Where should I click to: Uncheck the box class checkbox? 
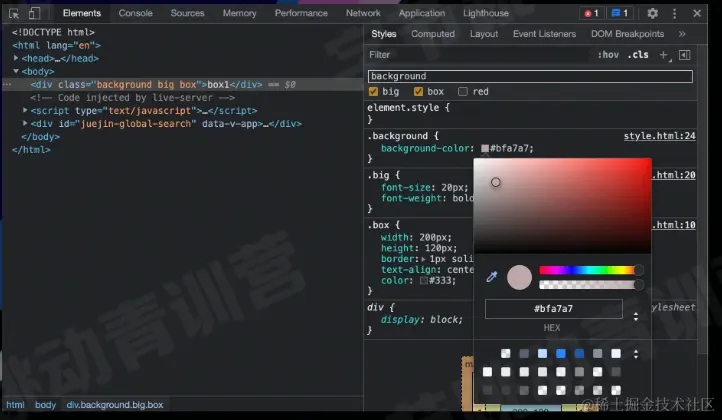(418, 92)
